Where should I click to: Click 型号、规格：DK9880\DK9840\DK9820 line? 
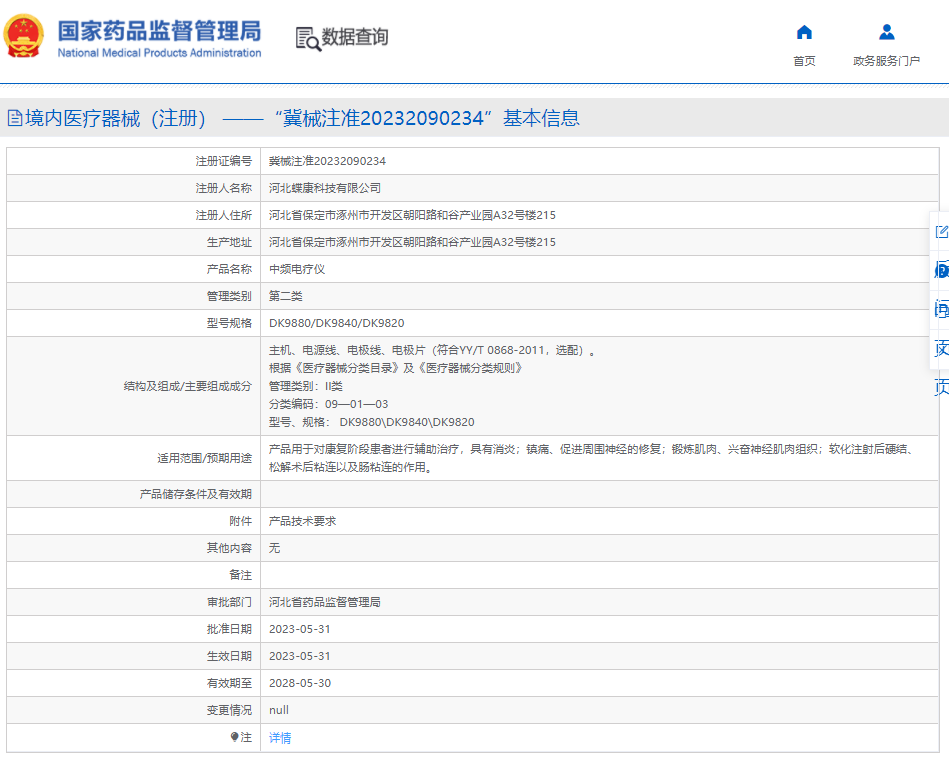click(372, 422)
